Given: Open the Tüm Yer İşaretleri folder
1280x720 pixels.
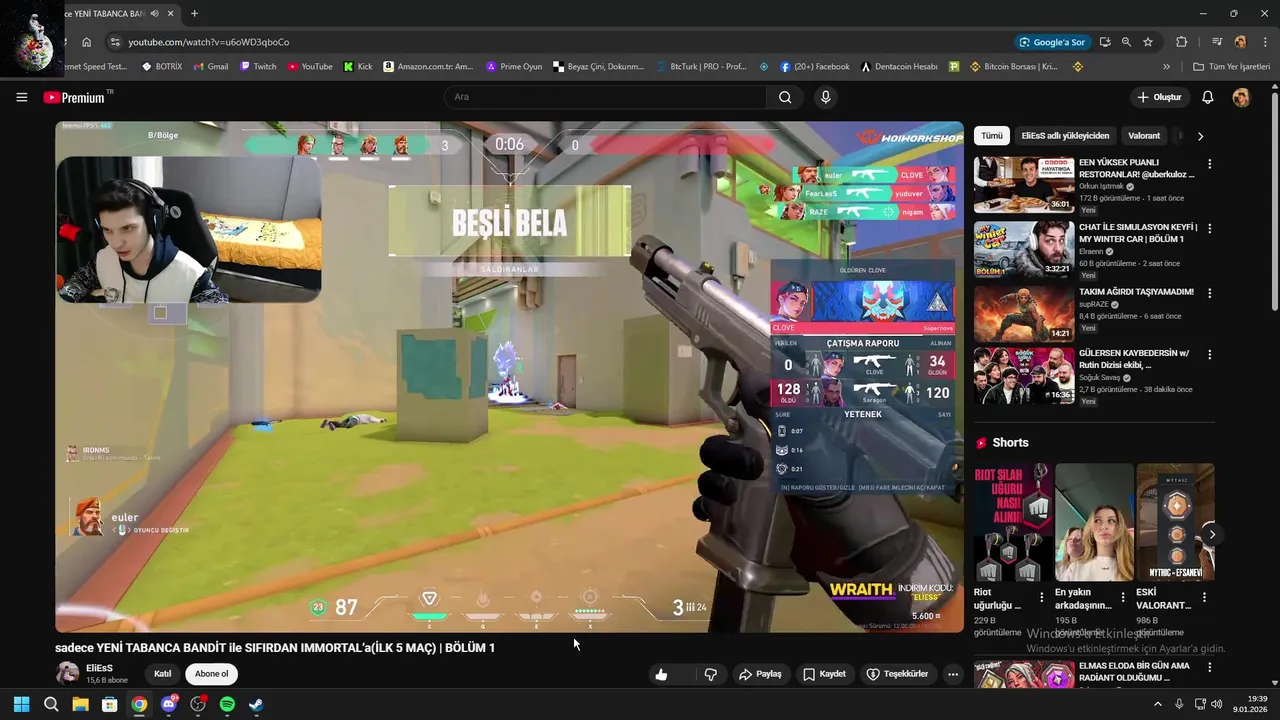Looking at the screenshot, I should tap(1232, 67).
